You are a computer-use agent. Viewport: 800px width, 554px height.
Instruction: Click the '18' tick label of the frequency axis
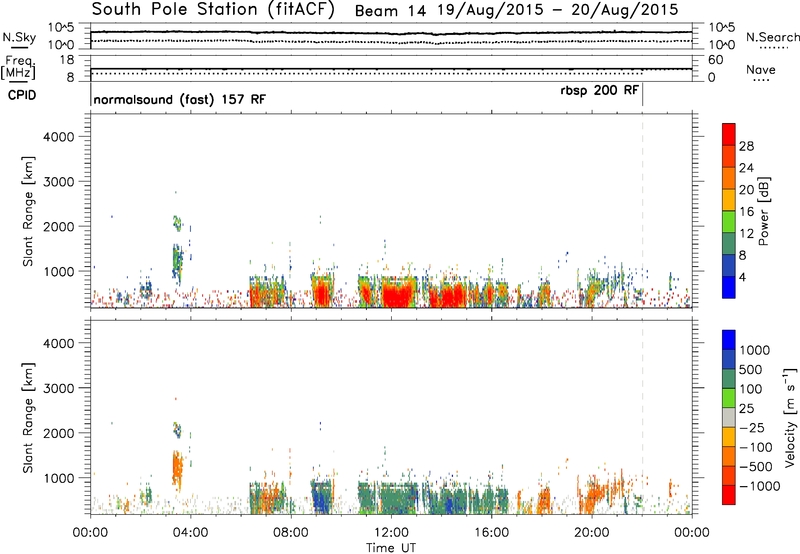pos(66,60)
